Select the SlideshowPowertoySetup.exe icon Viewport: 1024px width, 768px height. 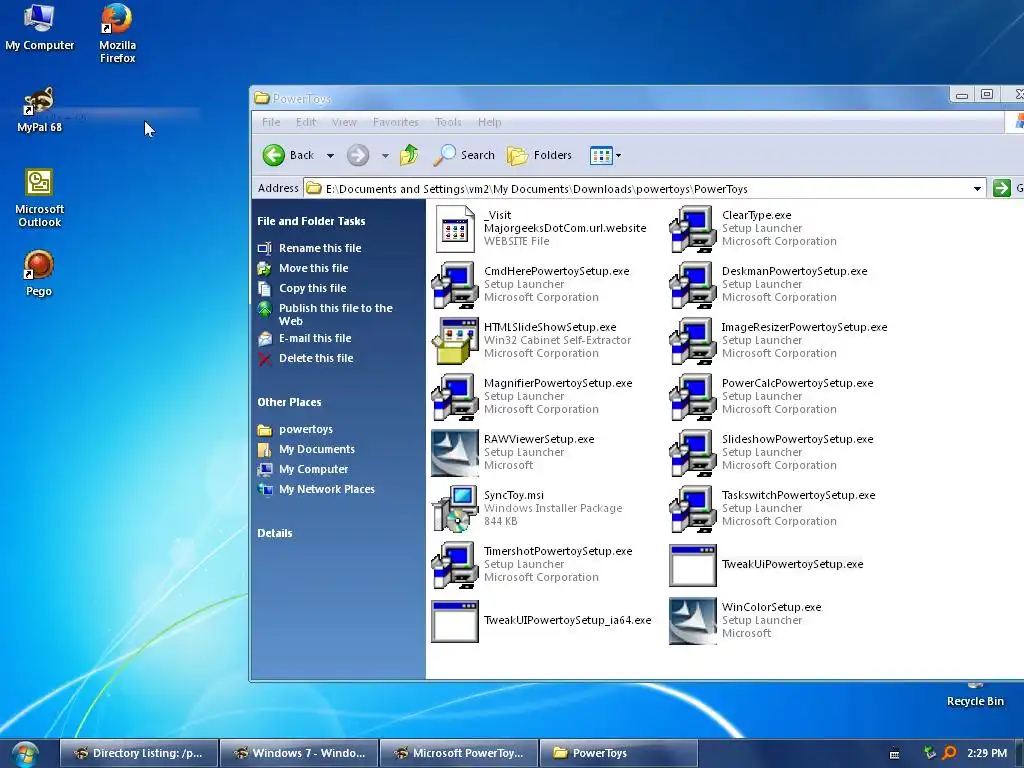point(693,453)
